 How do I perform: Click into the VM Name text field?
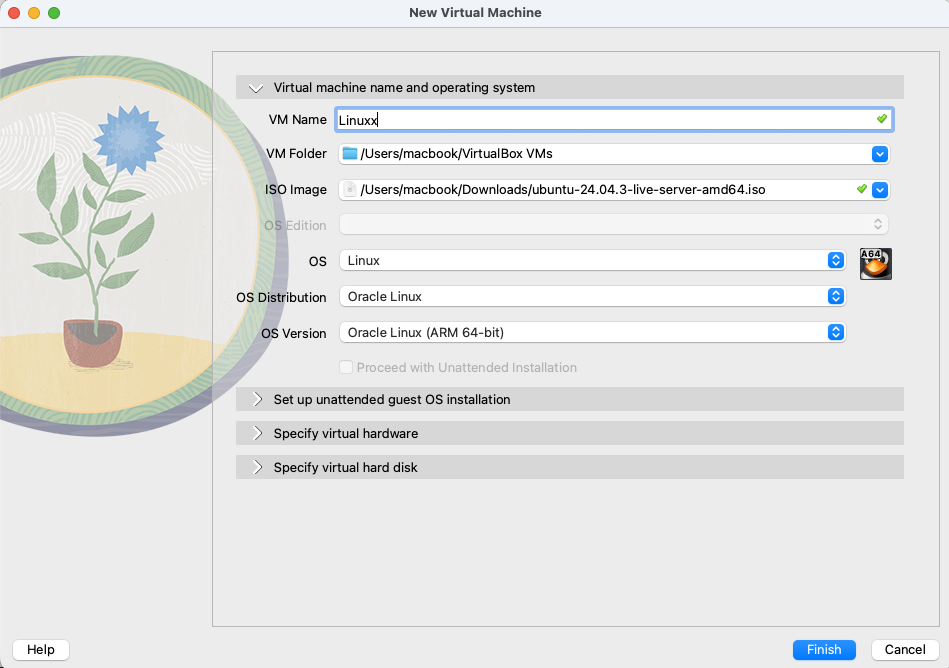tap(614, 120)
